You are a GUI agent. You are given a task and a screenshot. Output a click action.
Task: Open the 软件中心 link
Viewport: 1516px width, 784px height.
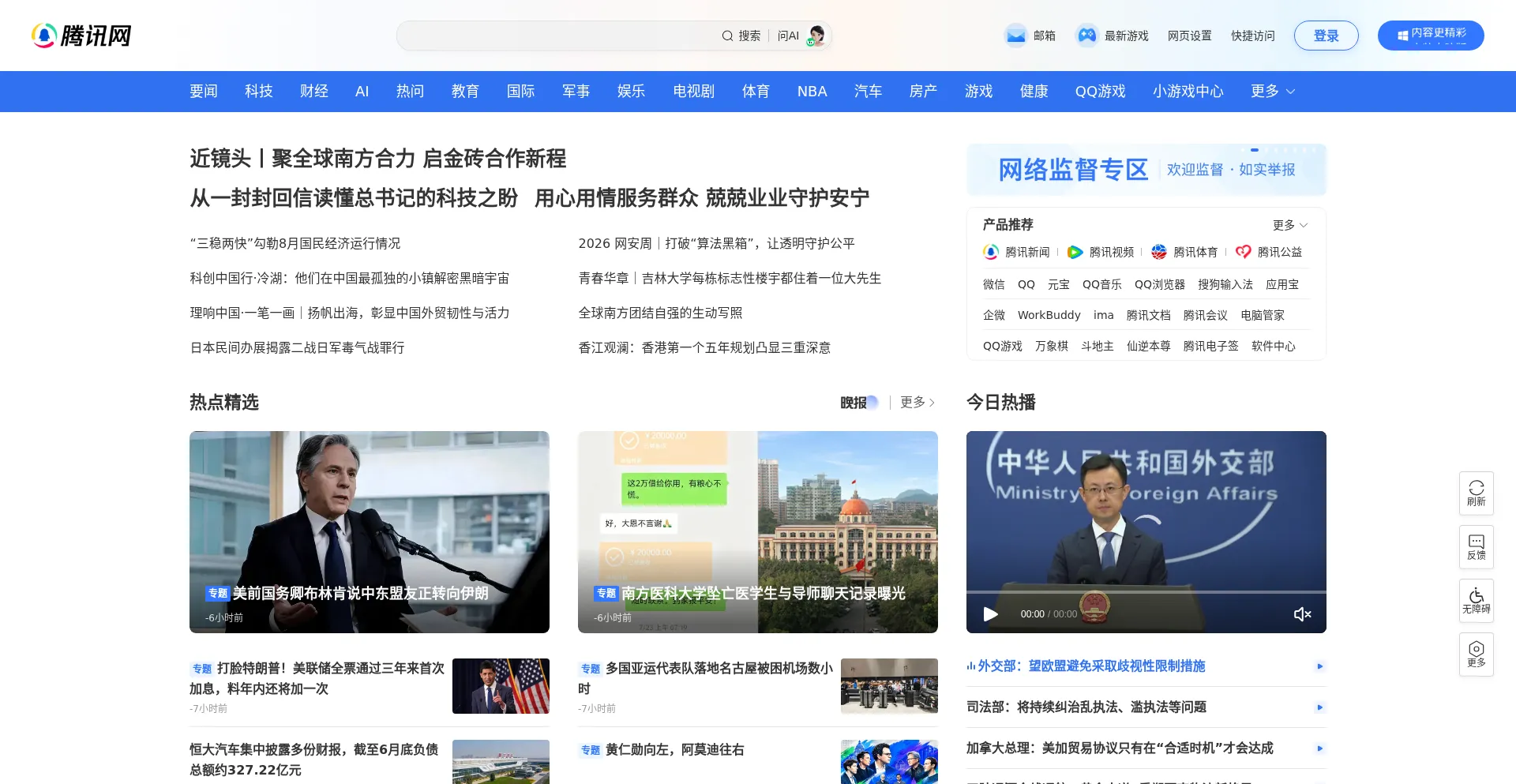click(x=1273, y=346)
